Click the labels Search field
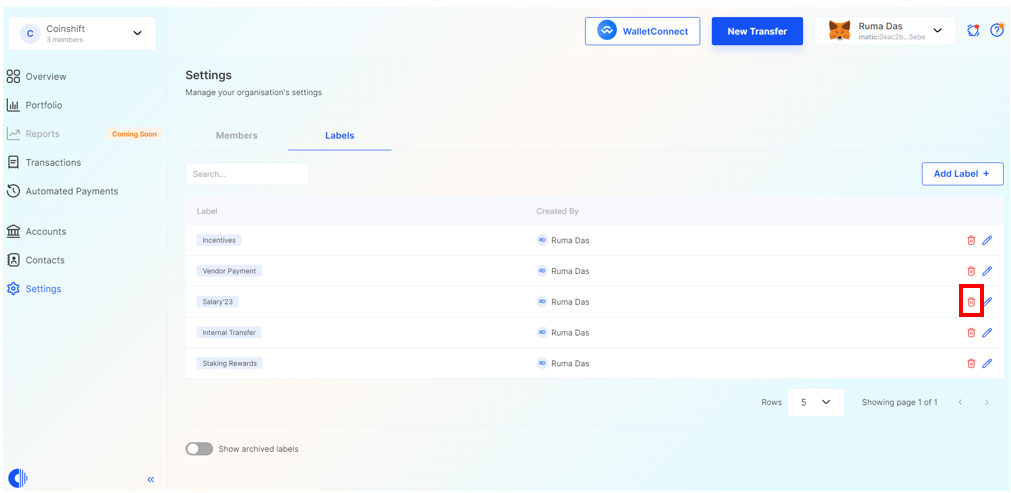The height and width of the screenshot is (493, 1011). 247,174
